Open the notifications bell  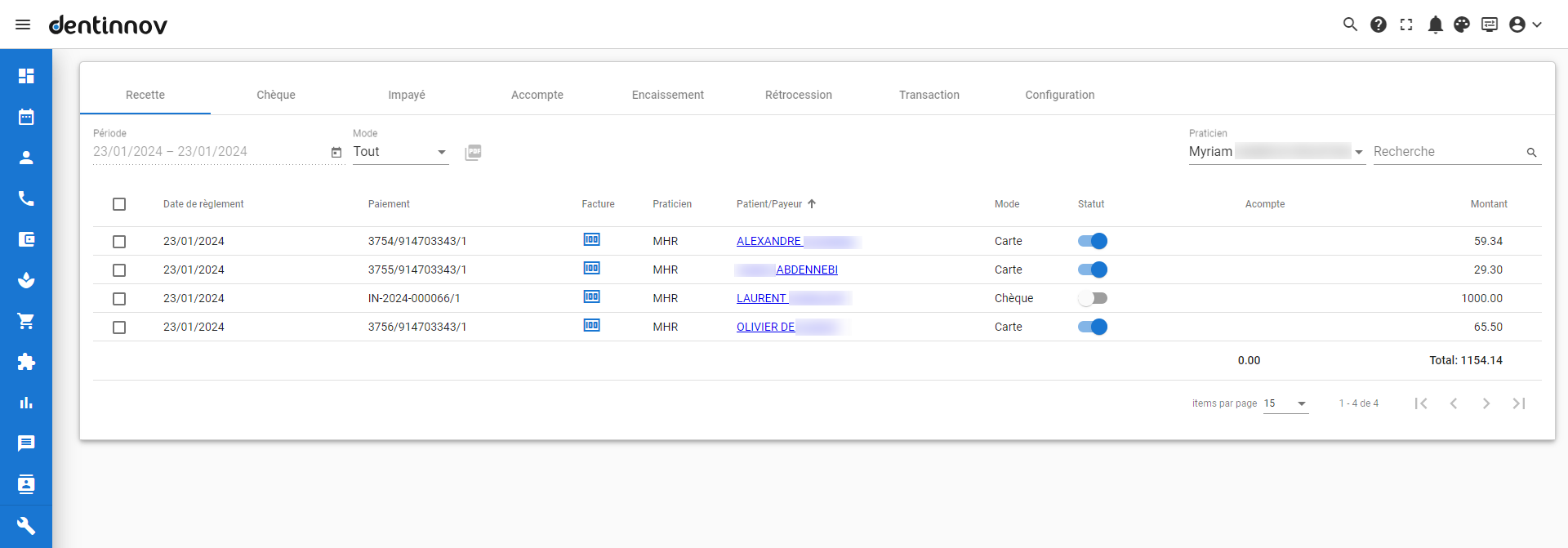pos(1435,25)
